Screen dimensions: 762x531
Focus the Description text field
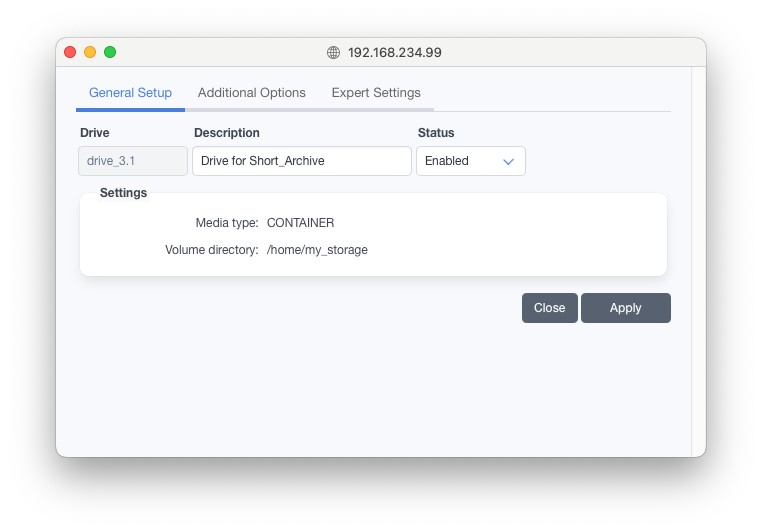pos(301,161)
